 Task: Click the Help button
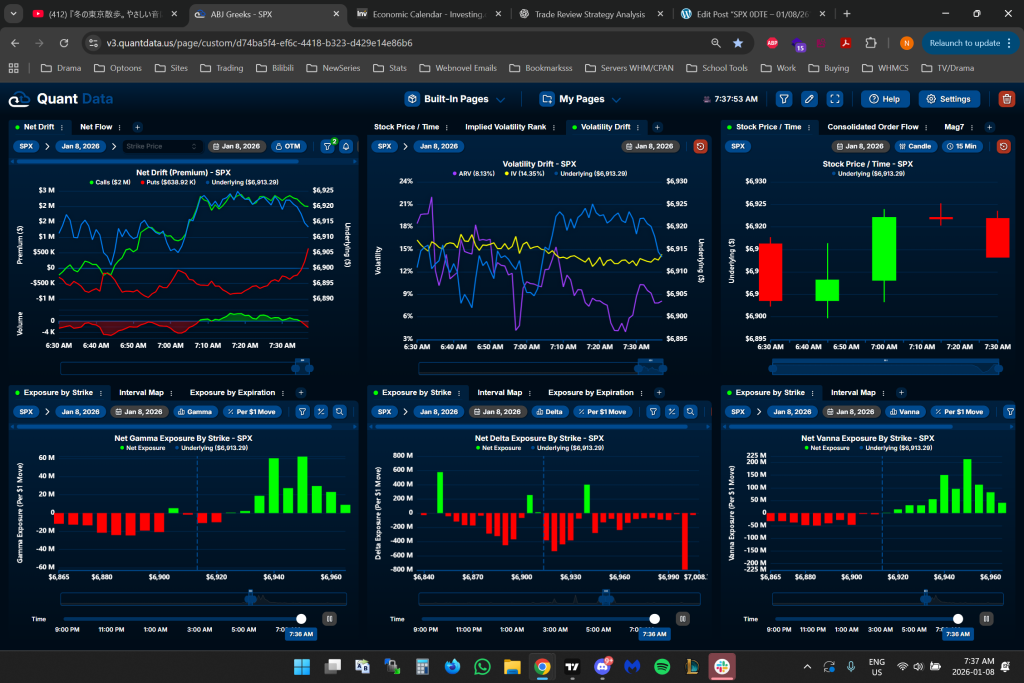884,99
